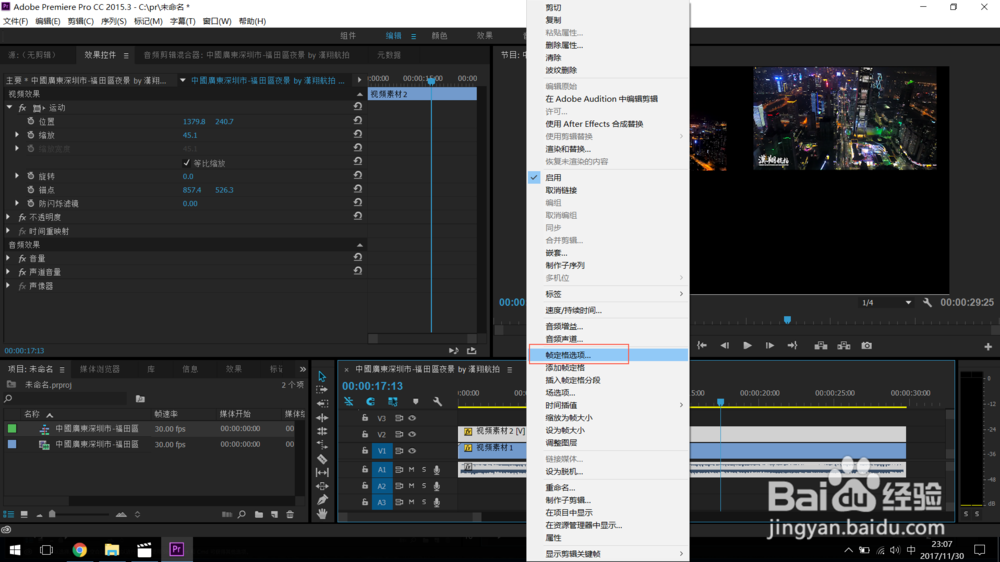Select the Hand tool
The image size is (1000, 562).
coord(322,514)
